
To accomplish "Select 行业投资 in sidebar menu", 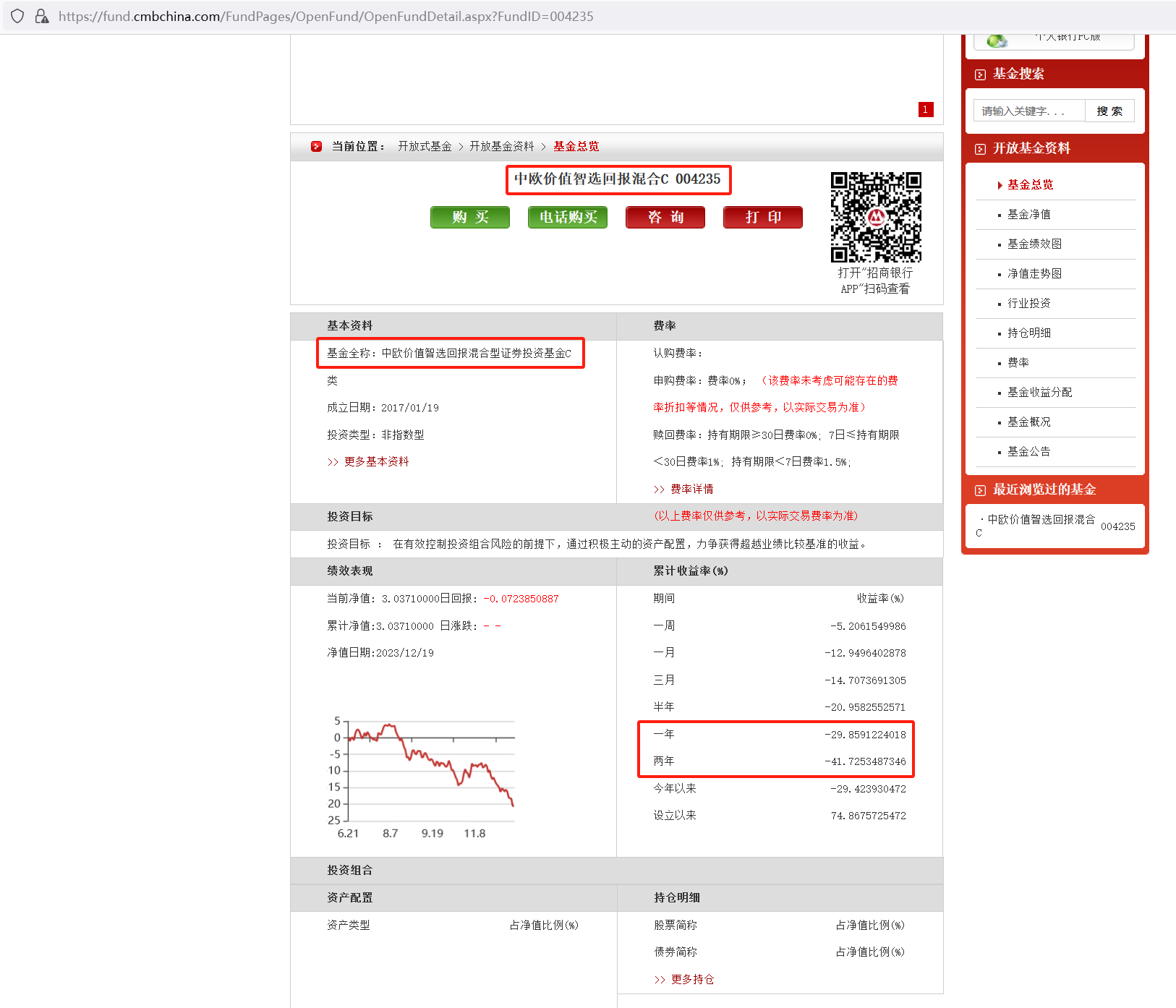I will point(1029,303).
